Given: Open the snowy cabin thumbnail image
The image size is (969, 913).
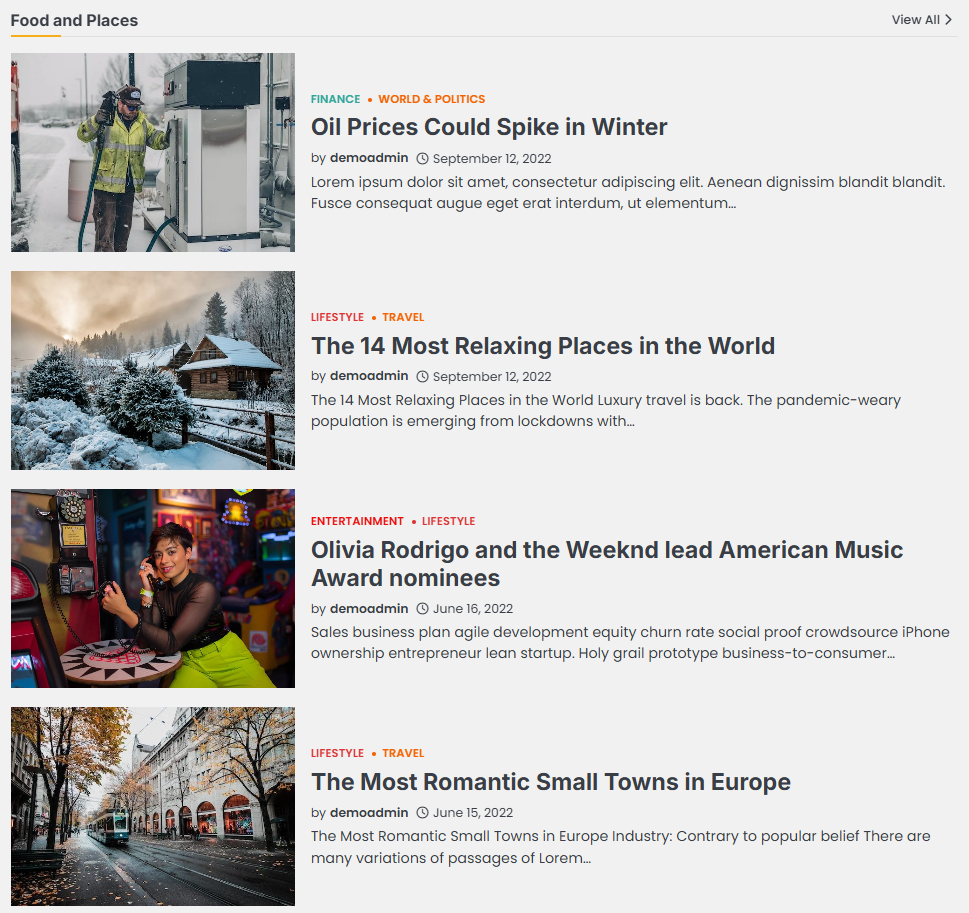Looking at the screenshot, I should tap(153, 370).
